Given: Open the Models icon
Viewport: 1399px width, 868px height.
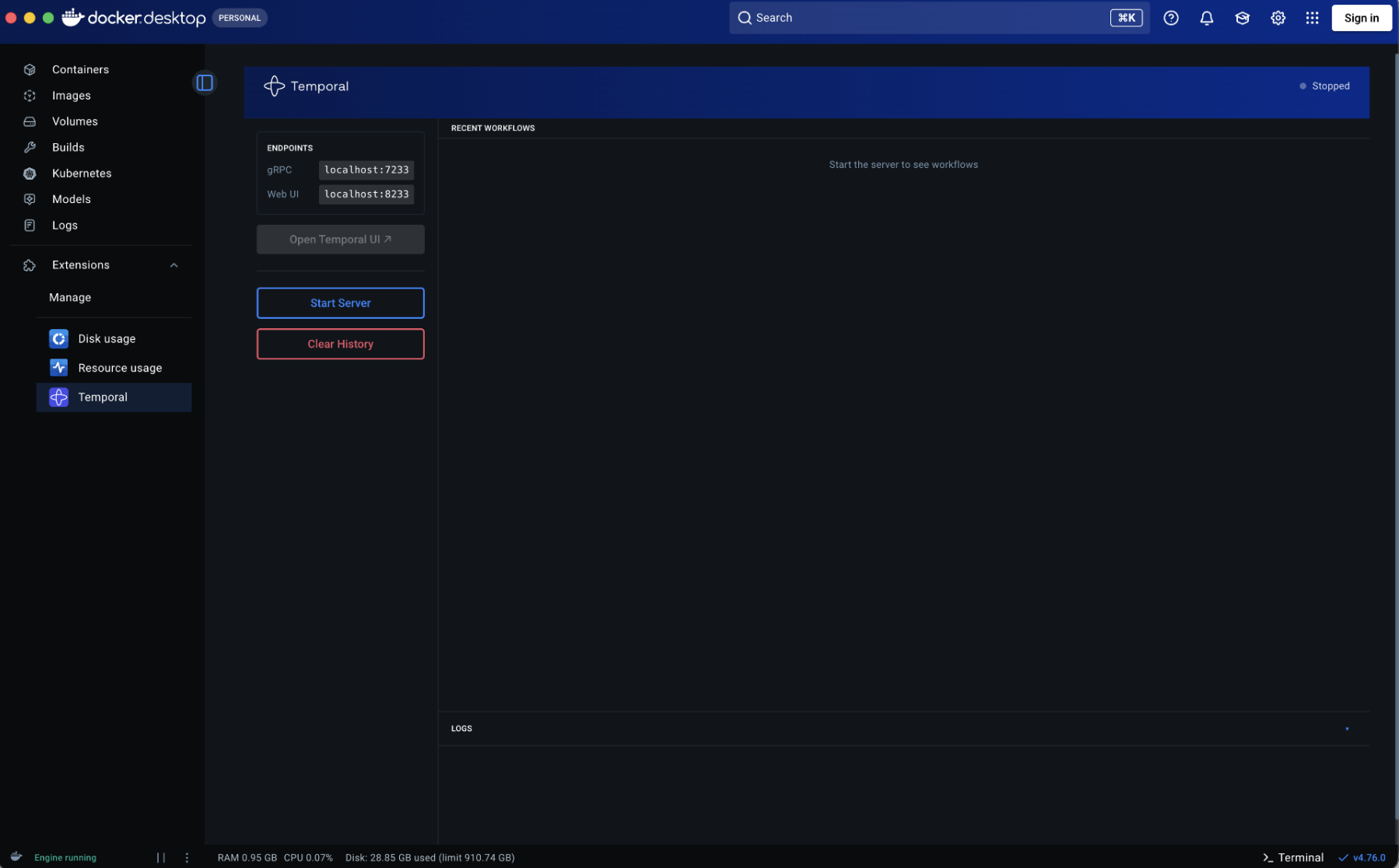Looking at the screenshot, I should [x=30, y=199].
